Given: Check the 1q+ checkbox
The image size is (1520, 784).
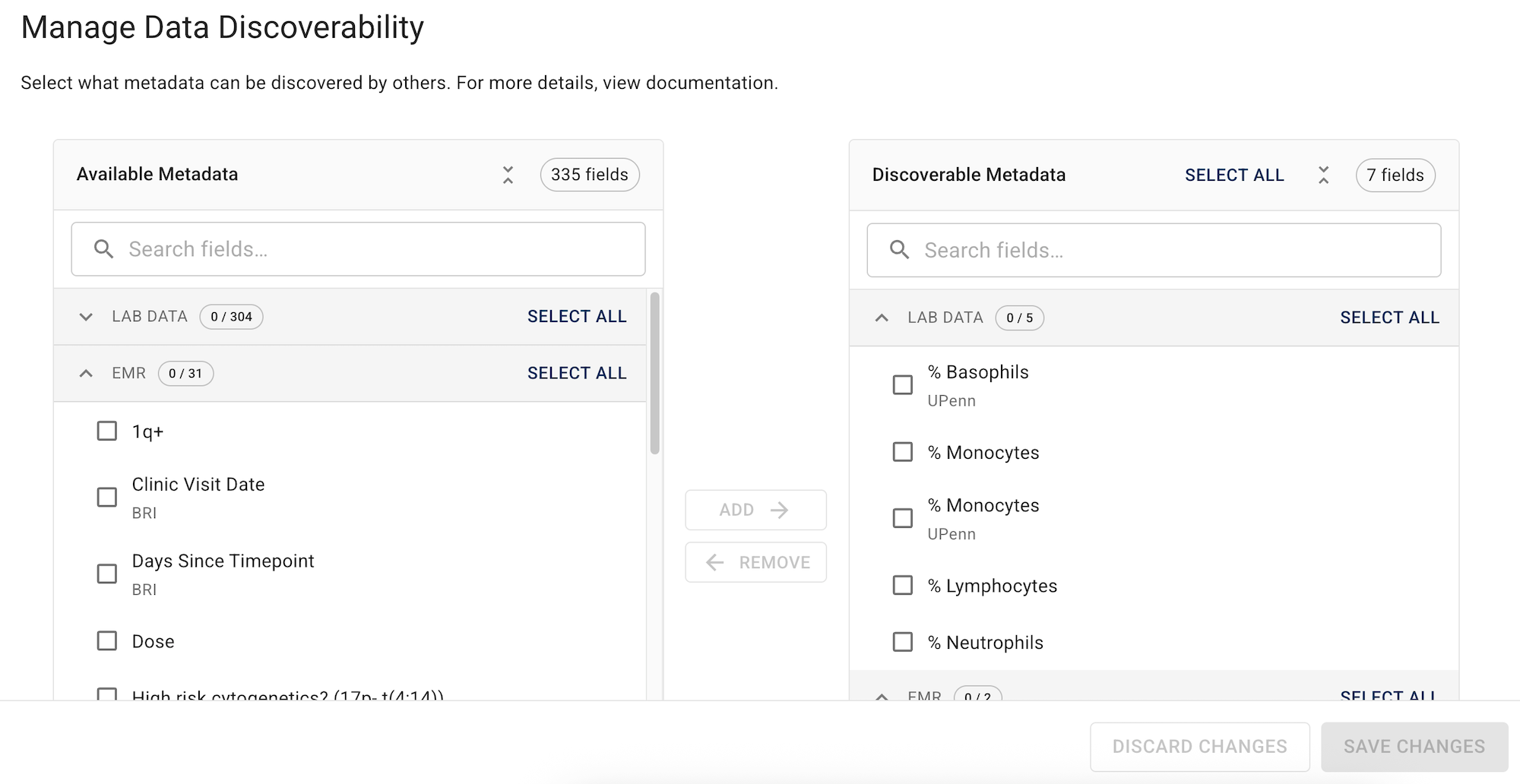Looking at the screenshot, I should 107,432.
